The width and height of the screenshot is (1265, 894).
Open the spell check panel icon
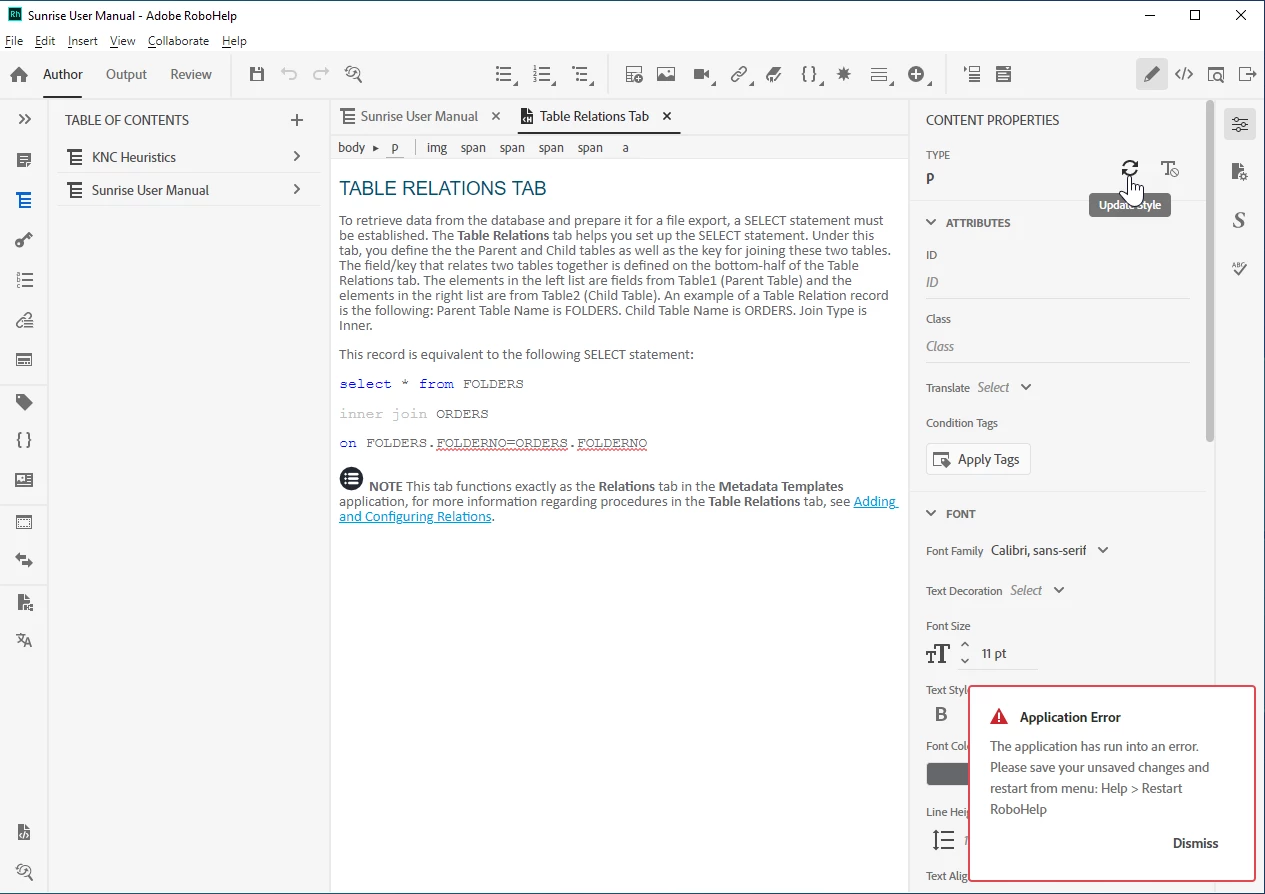tap(1240, 268)
